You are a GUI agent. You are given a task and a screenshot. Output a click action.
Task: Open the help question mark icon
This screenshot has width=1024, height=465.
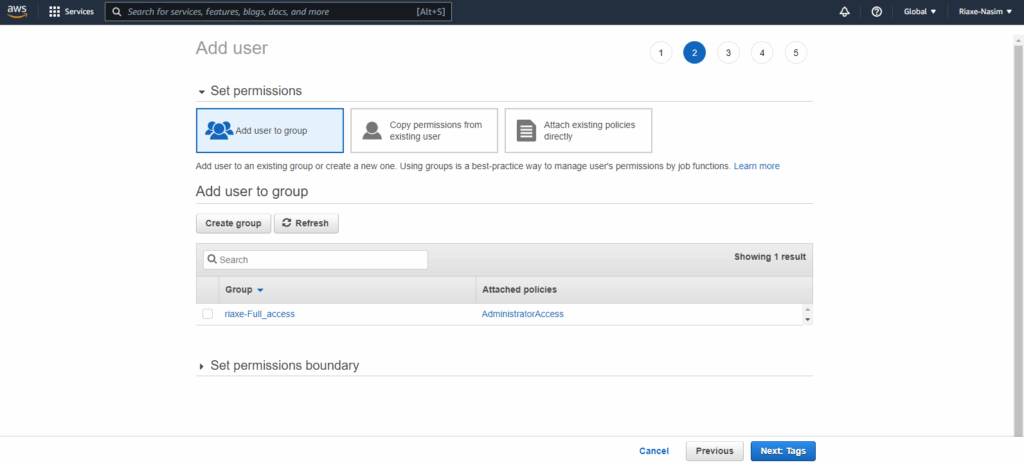(x=876, y=12)
